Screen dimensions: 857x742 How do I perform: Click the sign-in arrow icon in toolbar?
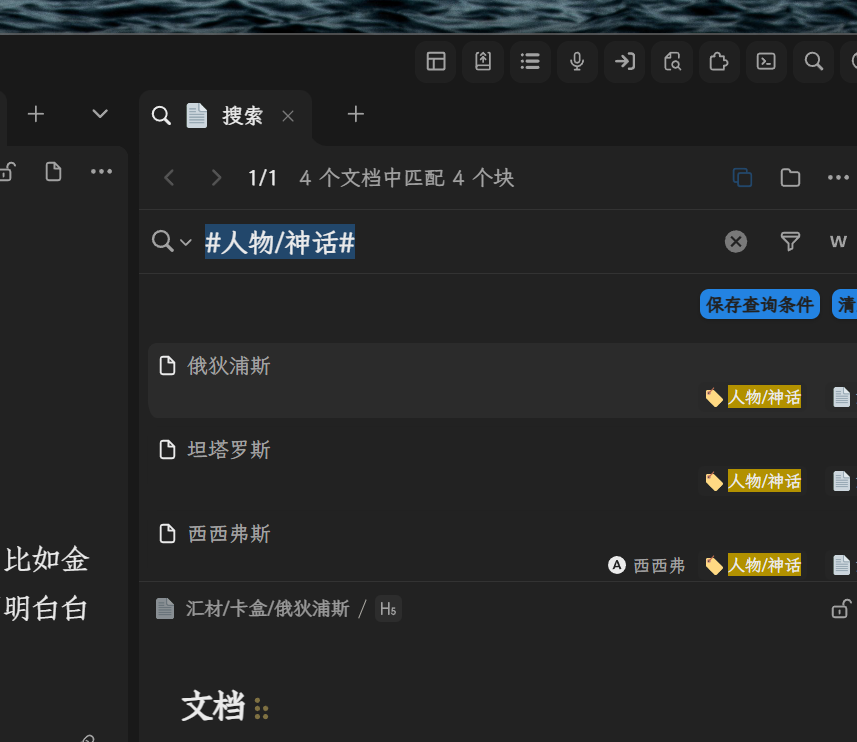[624, 61]
